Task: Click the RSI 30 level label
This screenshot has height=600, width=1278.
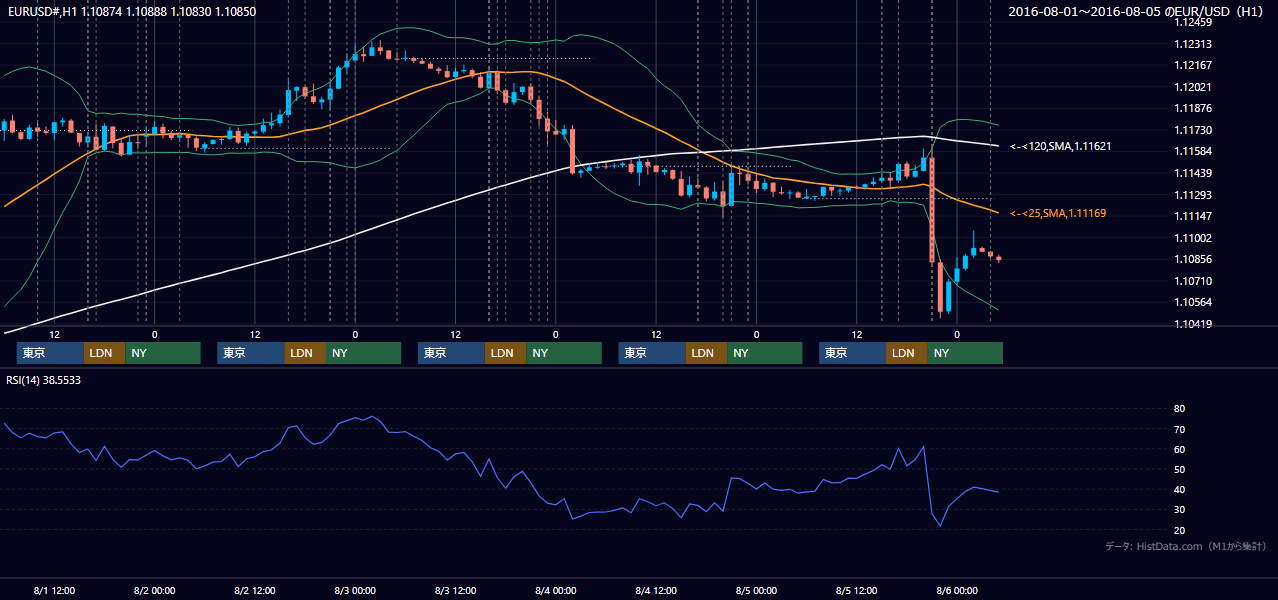Action: (1179, 510)
